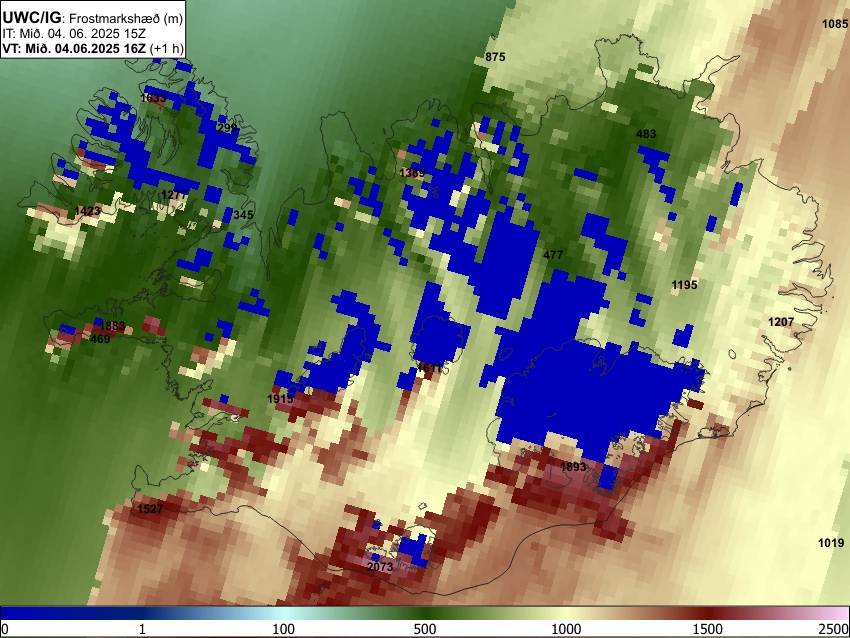This screenshot has width=850, height=638.
Task: Select the 1207 value near the east coast
Action: point(781,322)
